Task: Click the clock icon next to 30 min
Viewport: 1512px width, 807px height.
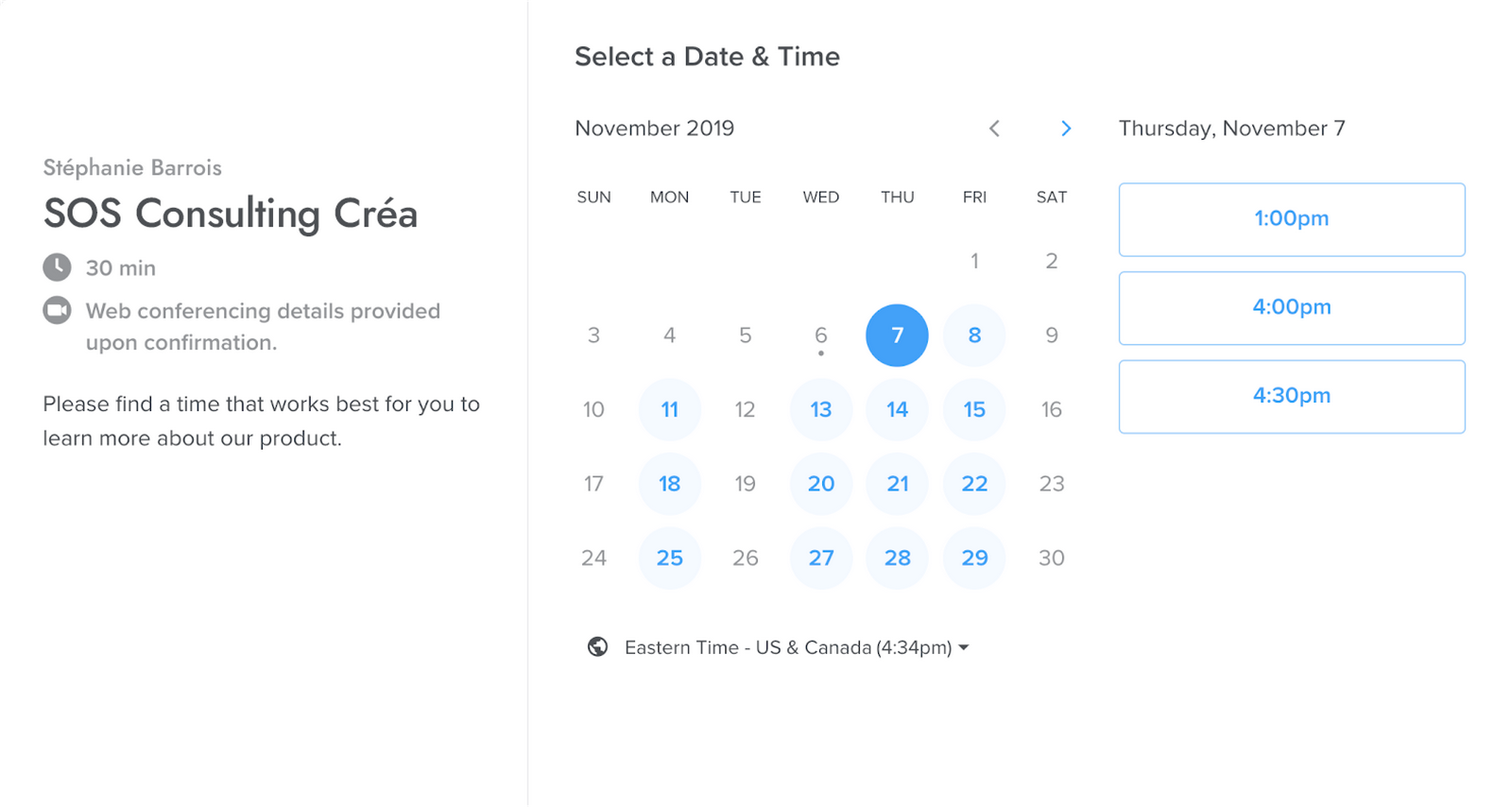Action: (57, 267)
